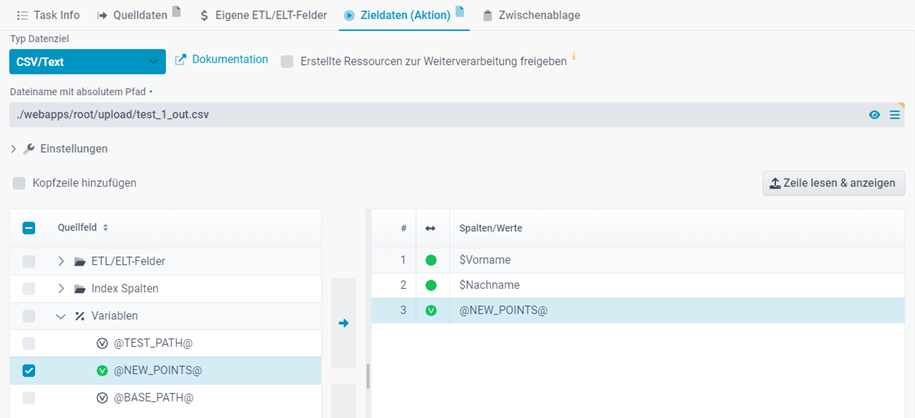Switch to the Quelldaten tab
The image size is (915, 418).
(132, 15)
